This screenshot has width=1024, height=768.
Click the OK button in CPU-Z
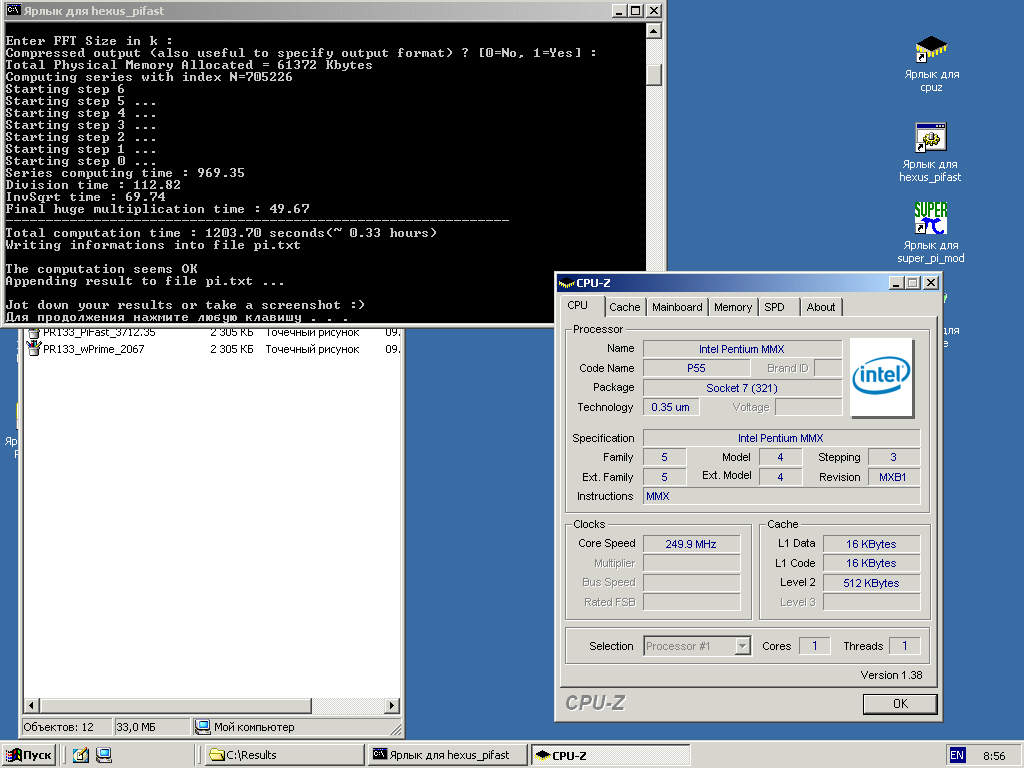[900, 703]
